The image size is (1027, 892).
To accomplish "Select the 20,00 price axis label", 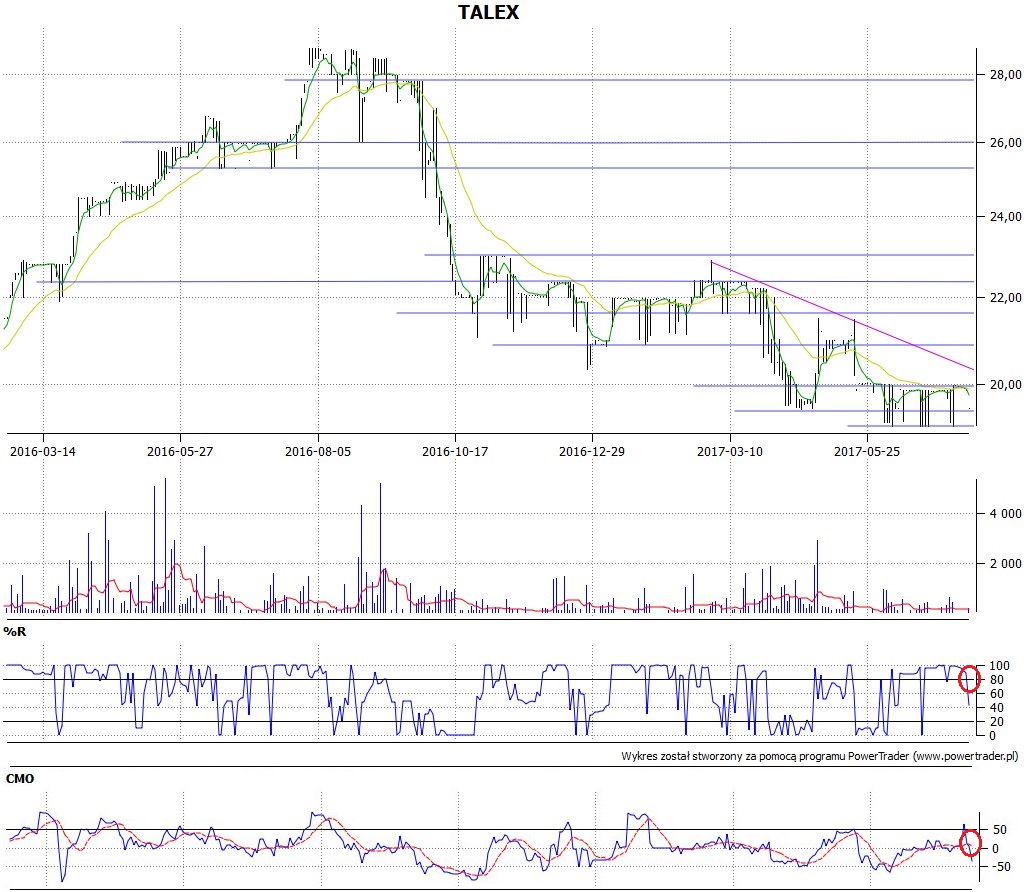I will point(1005,384).
